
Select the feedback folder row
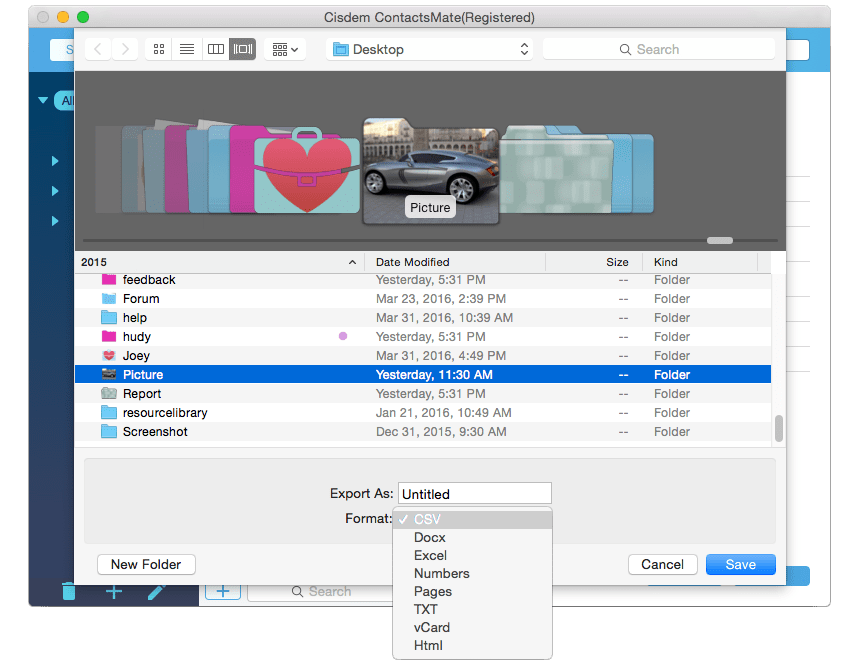(423, 280)
